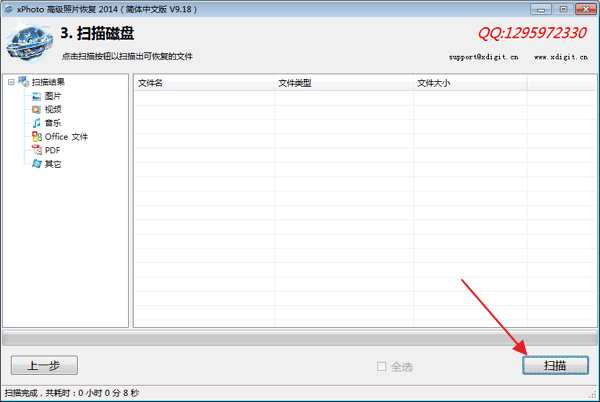Open the www.xdigit.cn website link

coord(561,57)
